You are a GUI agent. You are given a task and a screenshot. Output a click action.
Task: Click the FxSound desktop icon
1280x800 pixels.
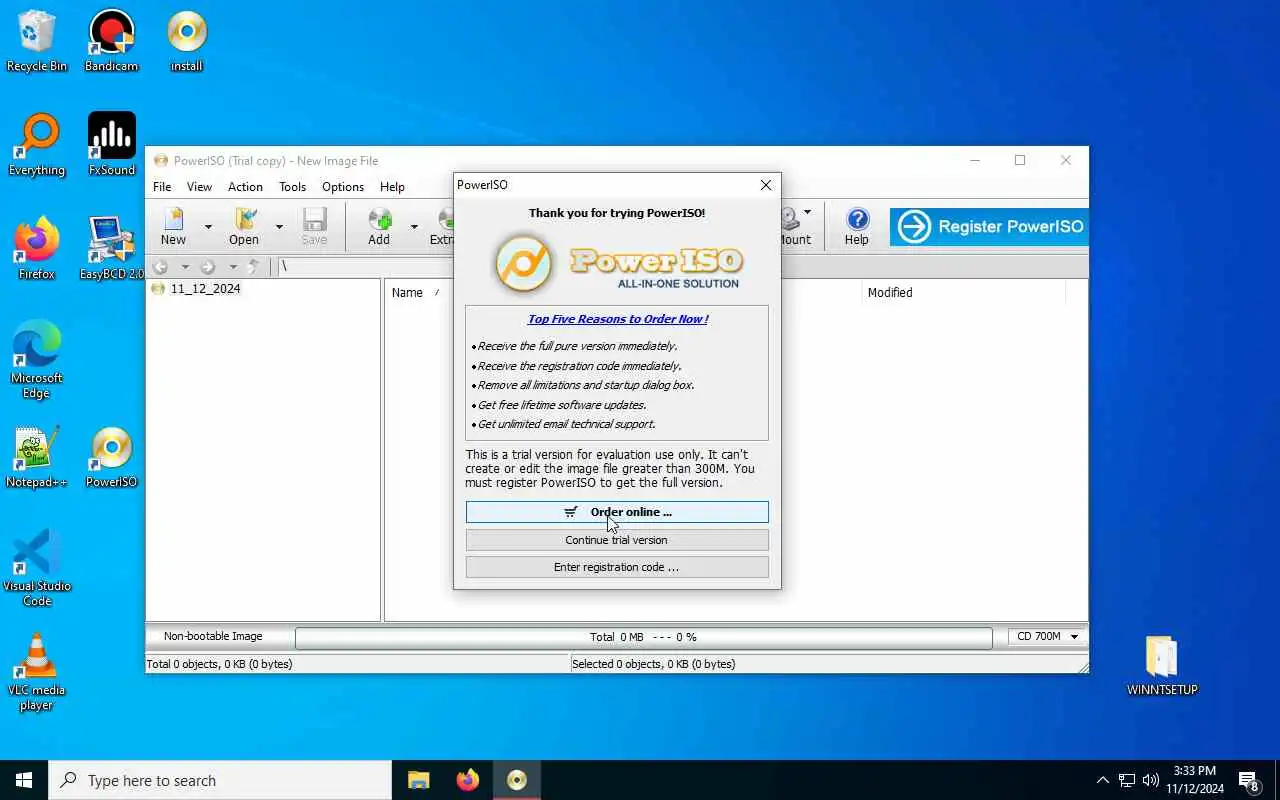pos(111,145)
